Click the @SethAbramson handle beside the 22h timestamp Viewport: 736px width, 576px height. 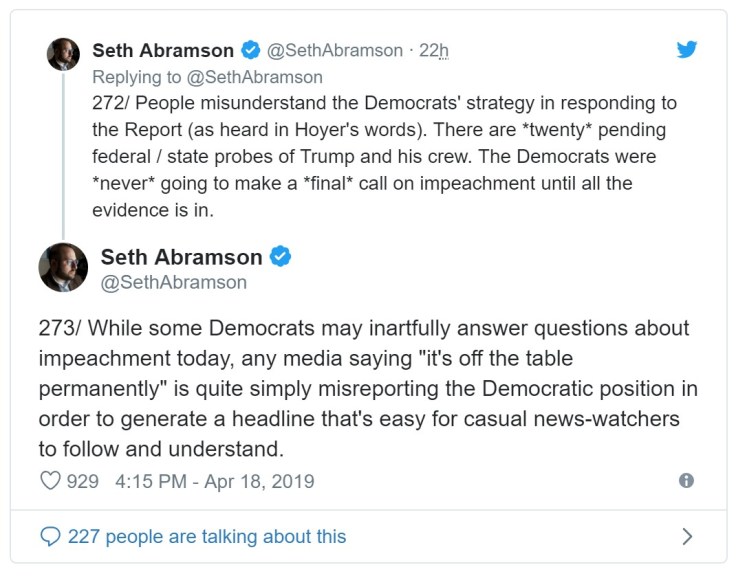[335, 51]
